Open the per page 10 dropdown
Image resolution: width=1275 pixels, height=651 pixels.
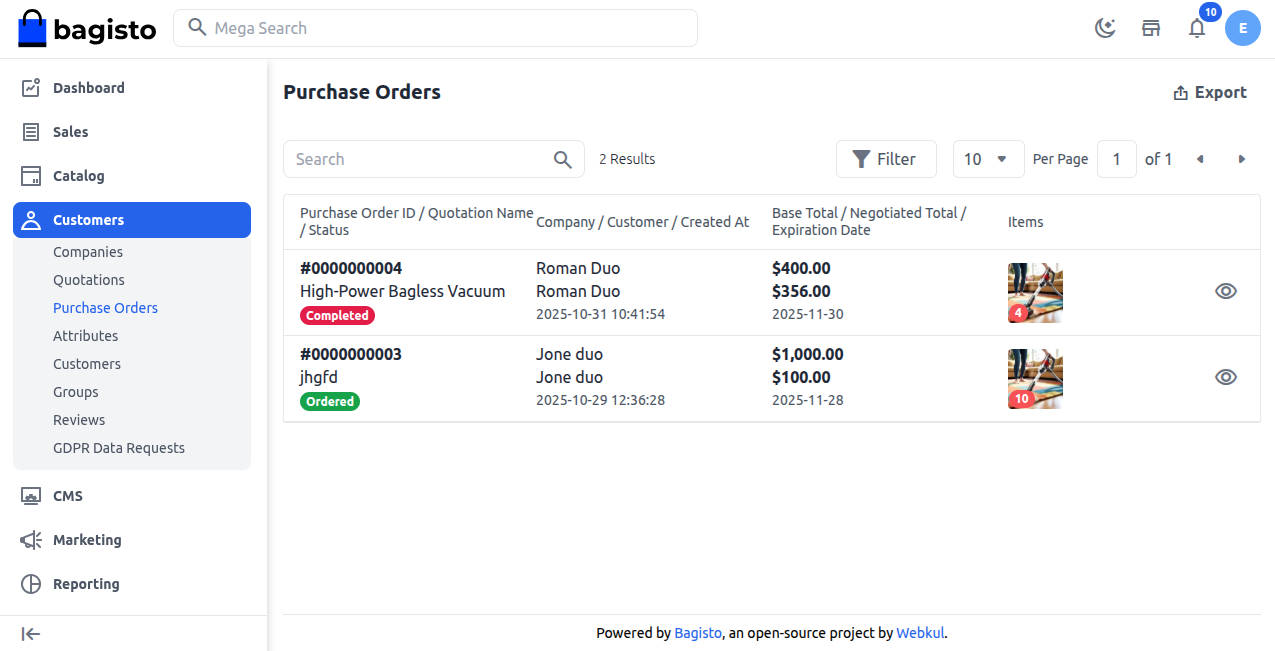(x=988, y=159)
